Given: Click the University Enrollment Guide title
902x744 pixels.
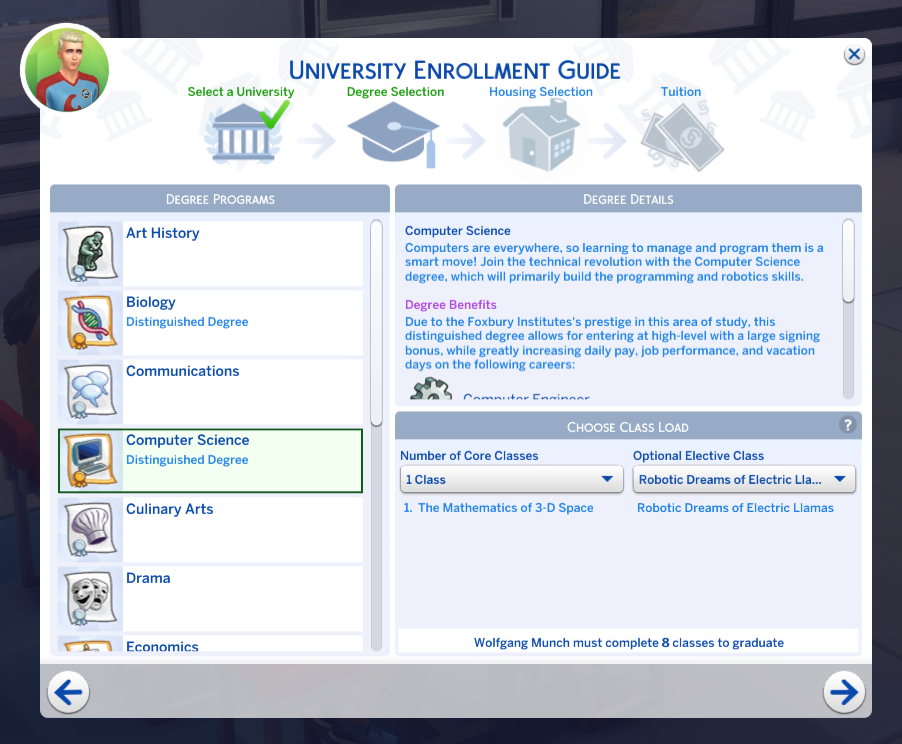Looking at the screenshot, I should [454, 71].
